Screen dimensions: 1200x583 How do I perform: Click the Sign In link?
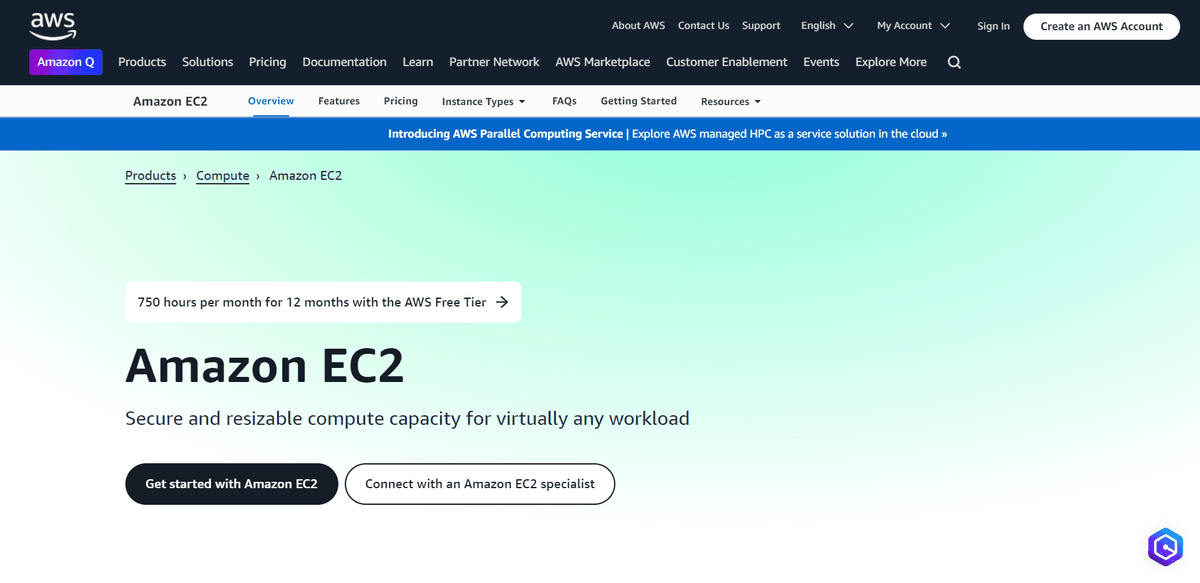993,26
